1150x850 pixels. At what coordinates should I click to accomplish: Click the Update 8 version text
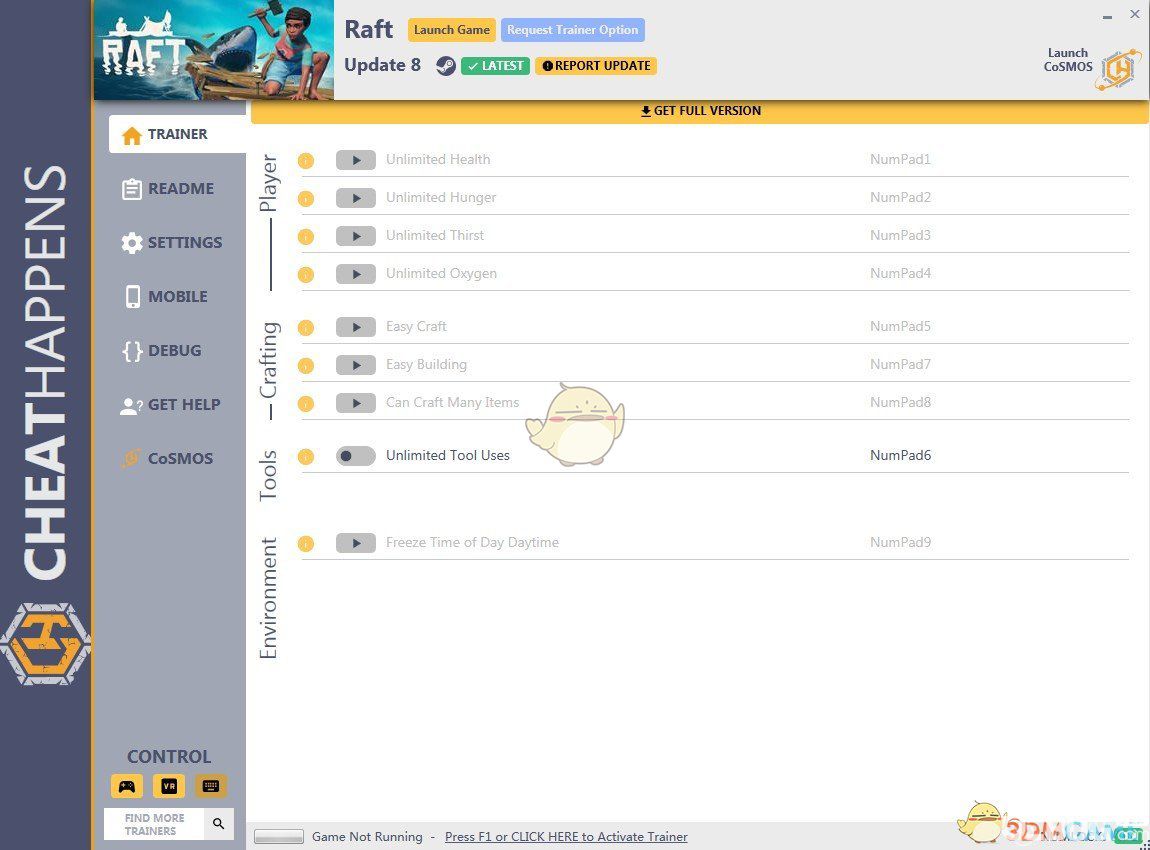[x=383, y=65]
